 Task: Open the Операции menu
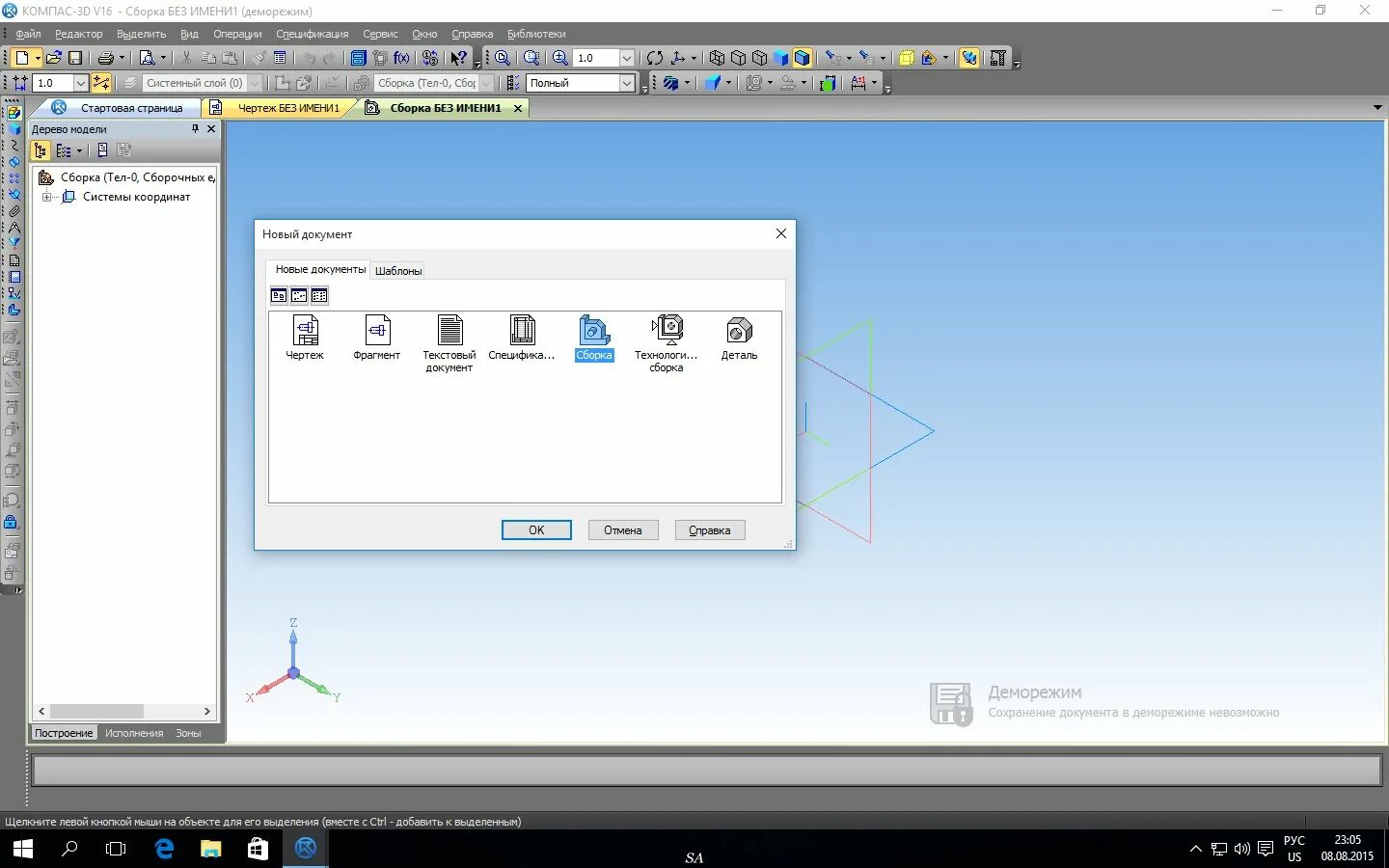click(x=237, y=34)
